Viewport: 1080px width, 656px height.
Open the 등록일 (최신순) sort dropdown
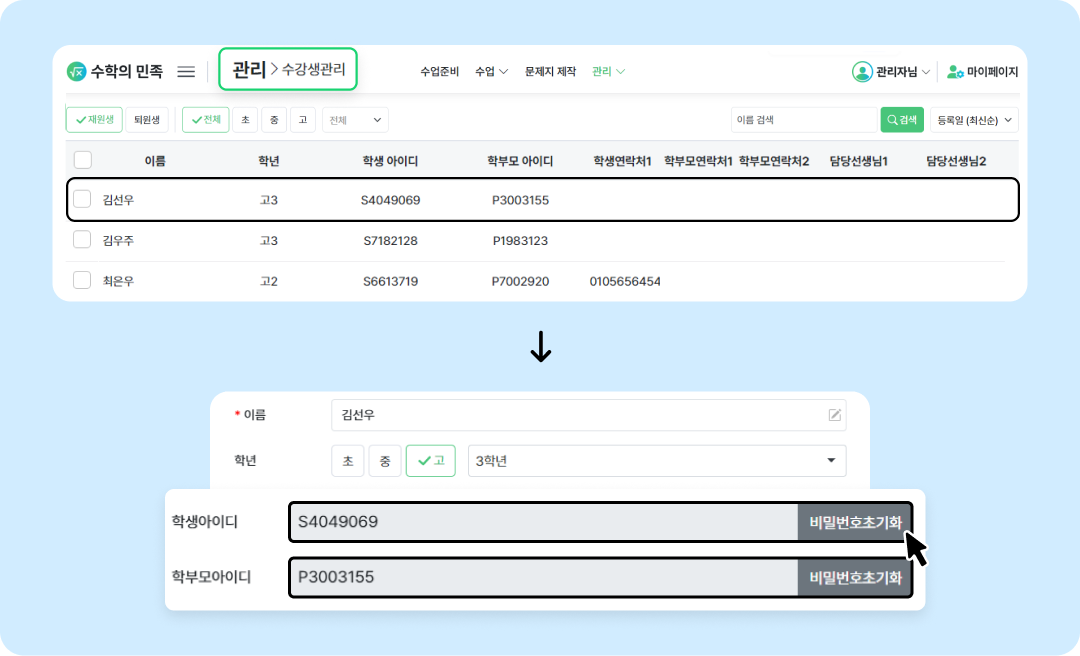973,120
